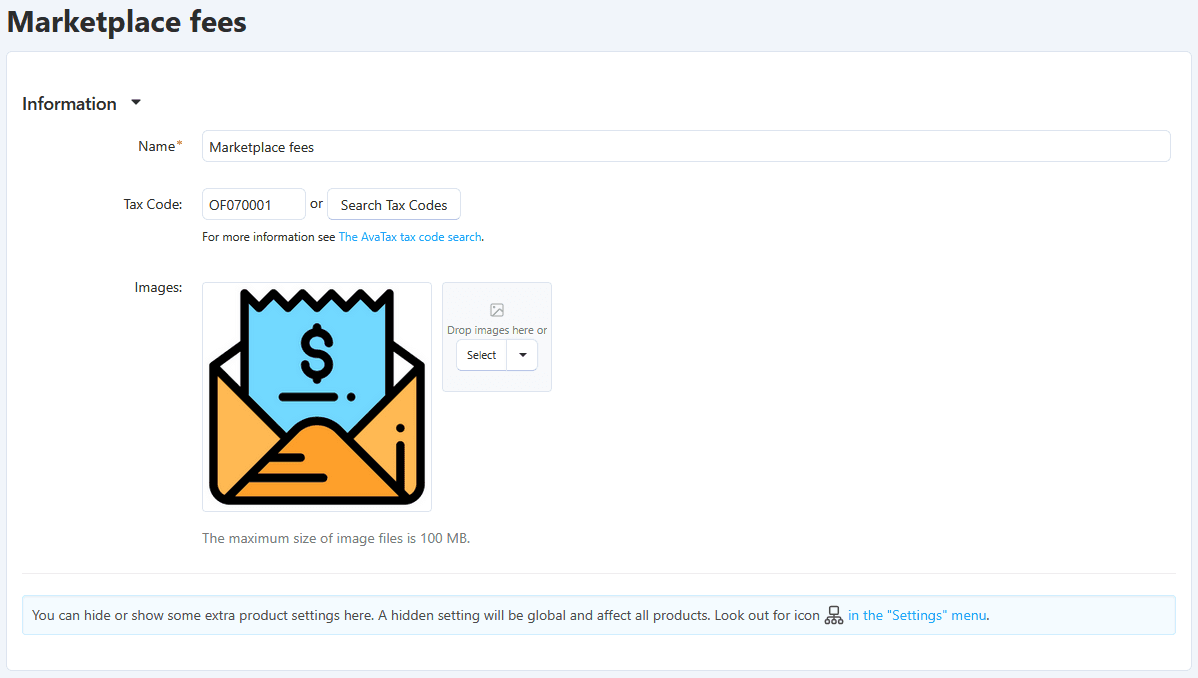Open the Select button dropdown arrow
Screen dimensions: 1198x678
click(x=523, y=355)
